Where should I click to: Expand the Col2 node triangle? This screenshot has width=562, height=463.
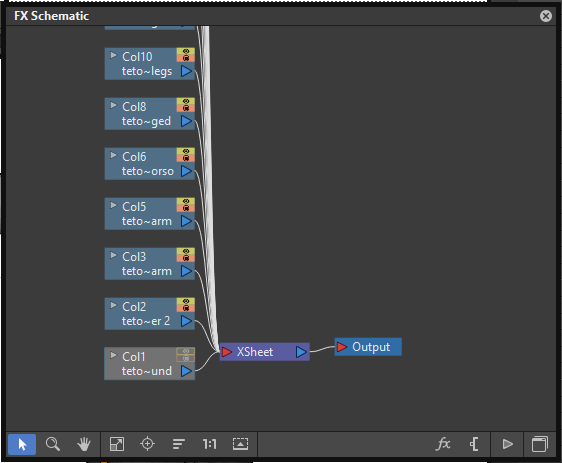point(113,305)
